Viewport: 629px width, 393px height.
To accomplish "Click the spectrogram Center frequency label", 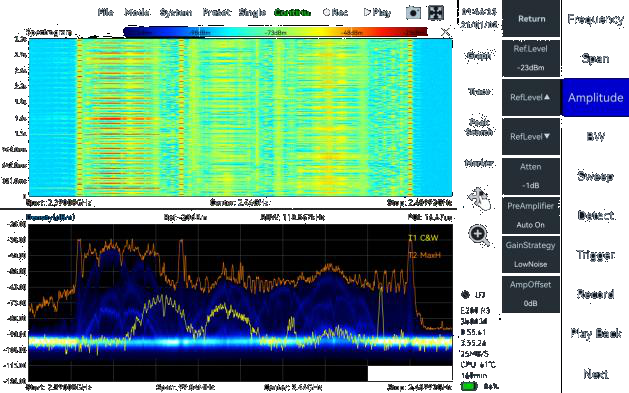I will click(x=240, y=203).
